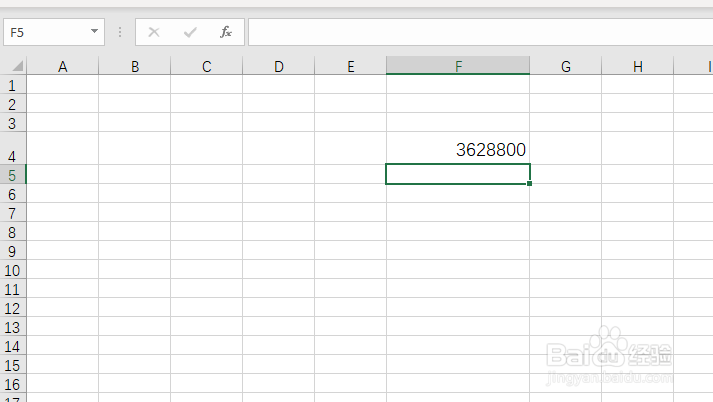The height and width of the screenshot is (402, 713).
Task: Open the Insert Function fx dialog
Action: [226, 32]
